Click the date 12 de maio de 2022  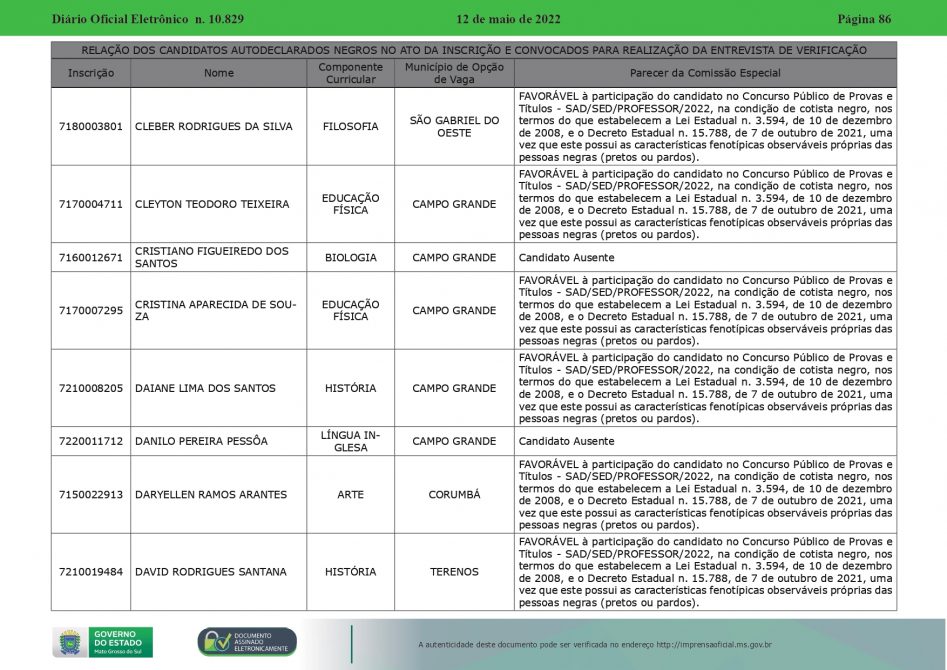click(507, 19)
